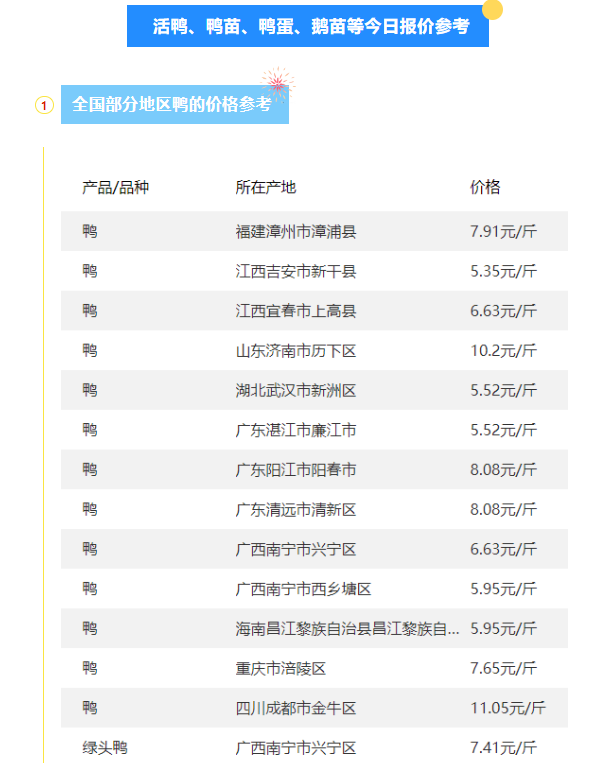Screen dimensions: 601x763
Task: Select the 江西吉安市新干县 row location
Action: click(296, 271)
